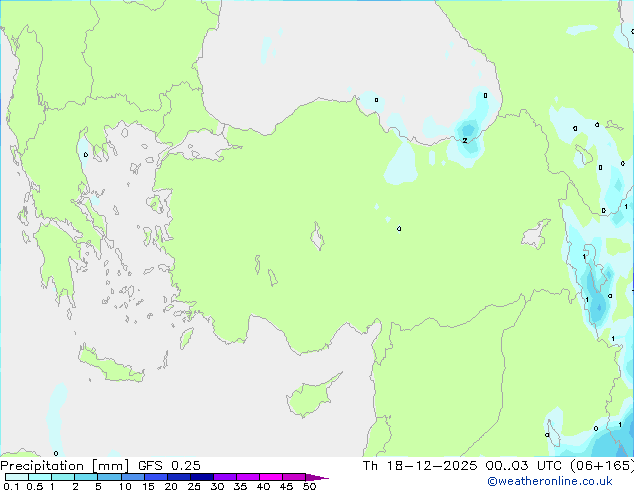This screenshot has height=490, width=634.
Task: Select the 30–35 mm purple legend swatch
Action: (224, 477)
